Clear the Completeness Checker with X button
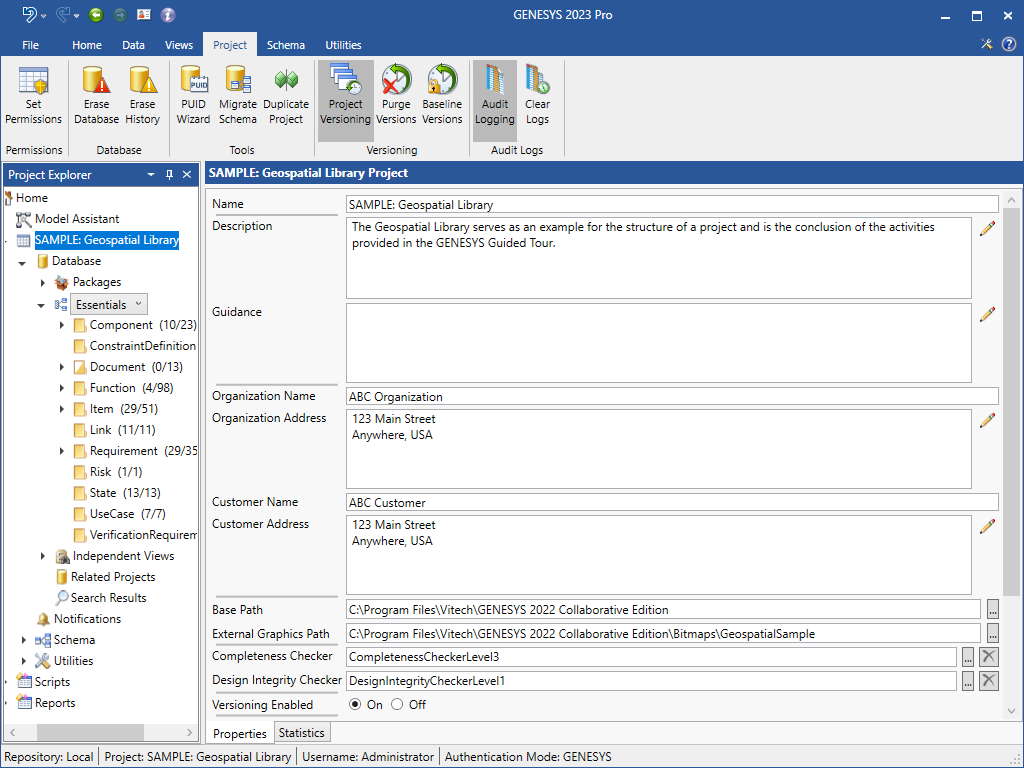 coord(988,657)
